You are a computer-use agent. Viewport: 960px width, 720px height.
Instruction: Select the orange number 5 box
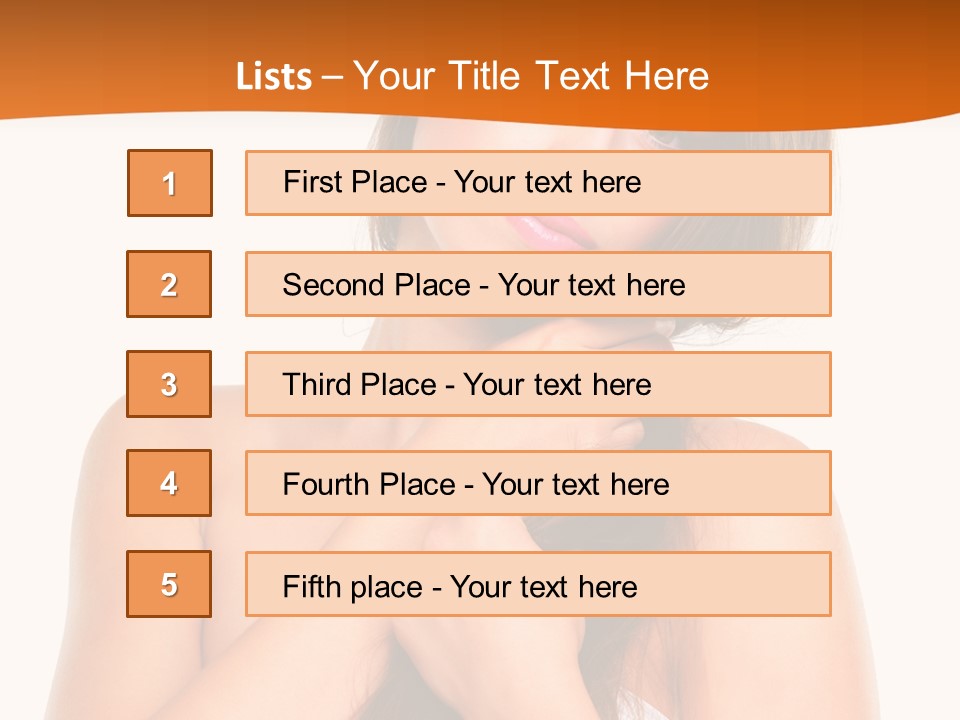tap(169, 584)
